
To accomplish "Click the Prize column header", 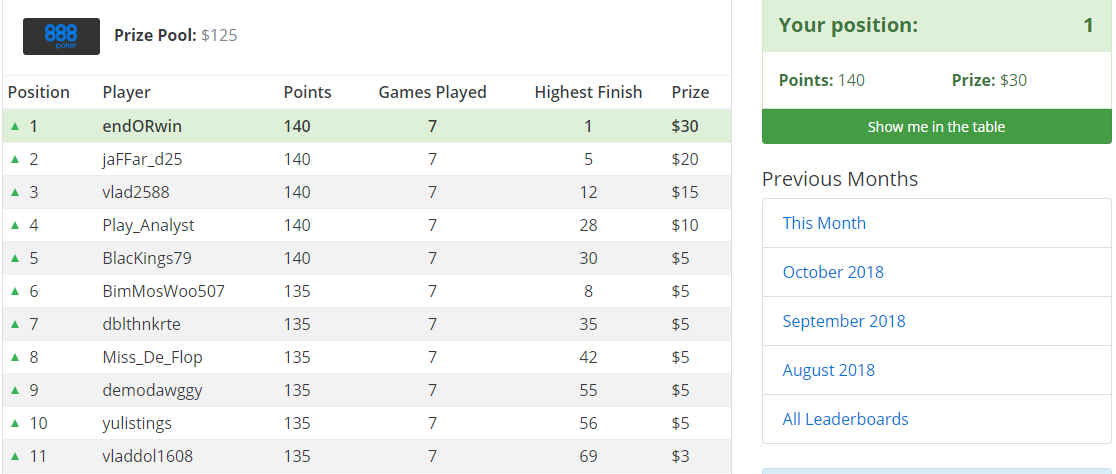I will coord(690,93).
